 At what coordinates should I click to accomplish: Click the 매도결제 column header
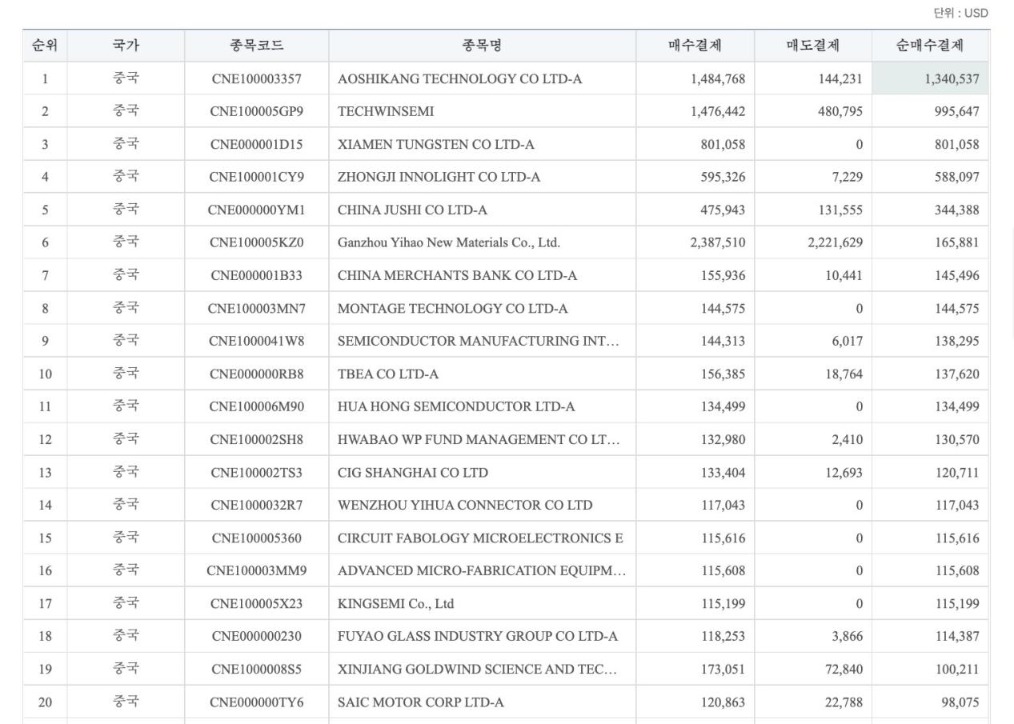pyautogui.click(x=812, y=45)
